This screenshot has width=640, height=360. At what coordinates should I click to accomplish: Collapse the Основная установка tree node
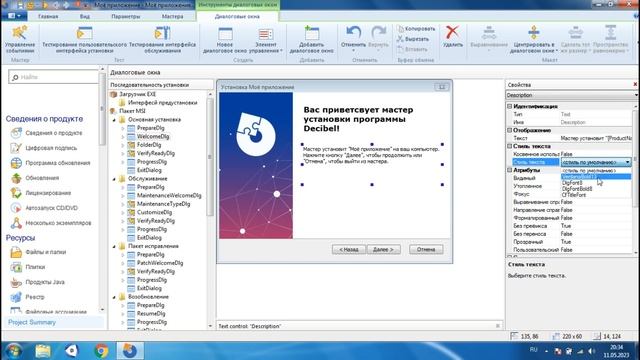[x=114, y=120]
